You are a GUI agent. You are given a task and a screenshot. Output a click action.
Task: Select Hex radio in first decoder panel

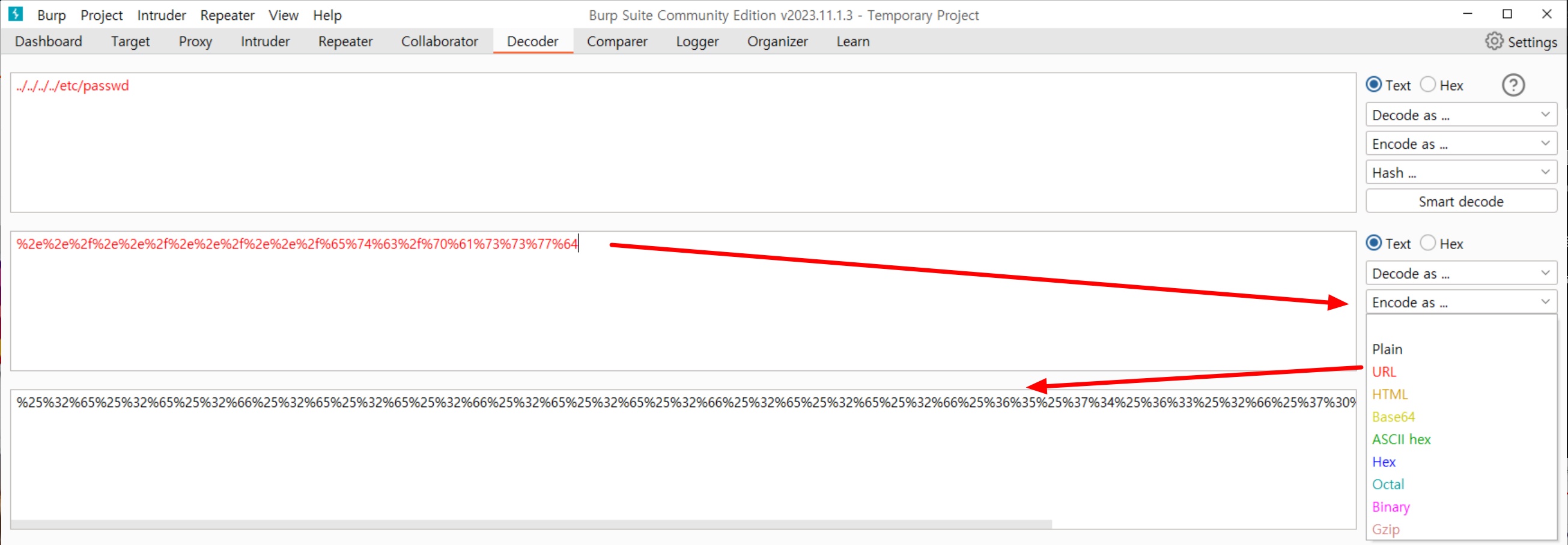pos(1427,85)
